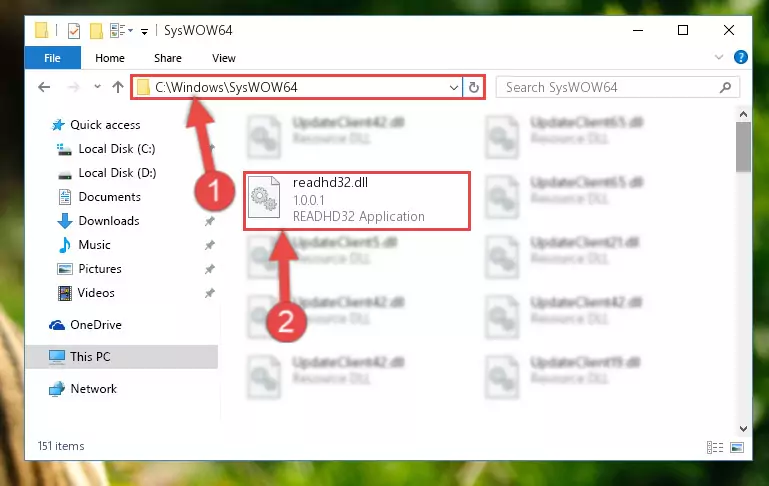769x486 pixels.
Task: Switch to large icons view in status bar
Action: 737,447
